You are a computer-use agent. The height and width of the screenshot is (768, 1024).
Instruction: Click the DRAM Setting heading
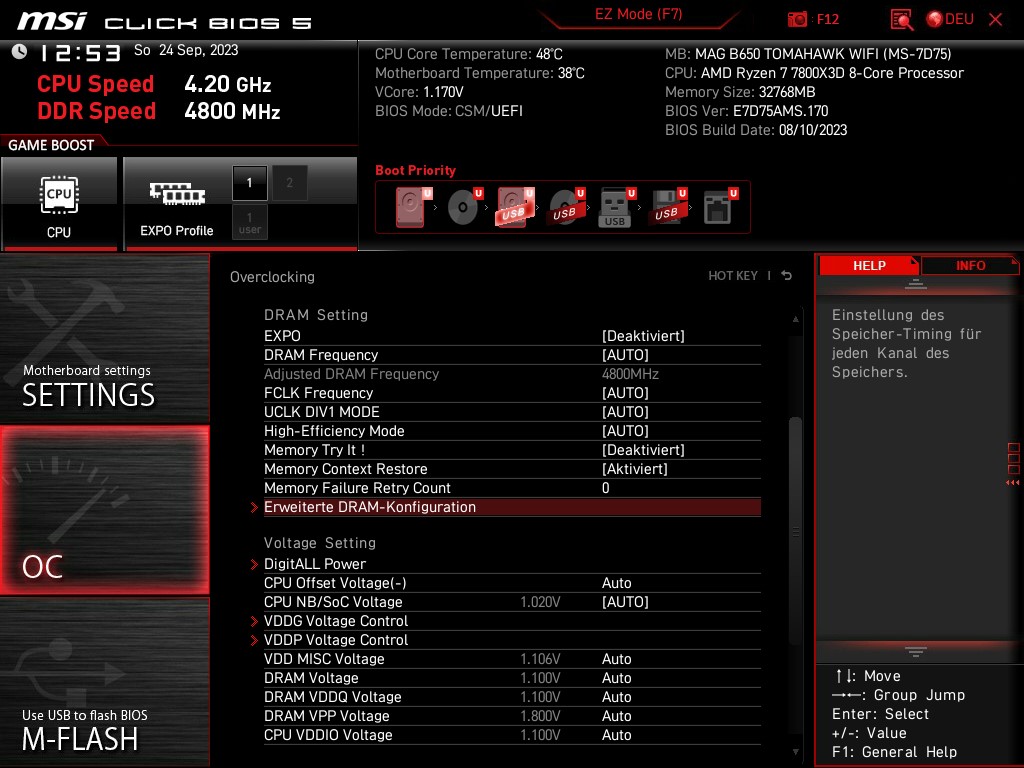tap(315, 315)
